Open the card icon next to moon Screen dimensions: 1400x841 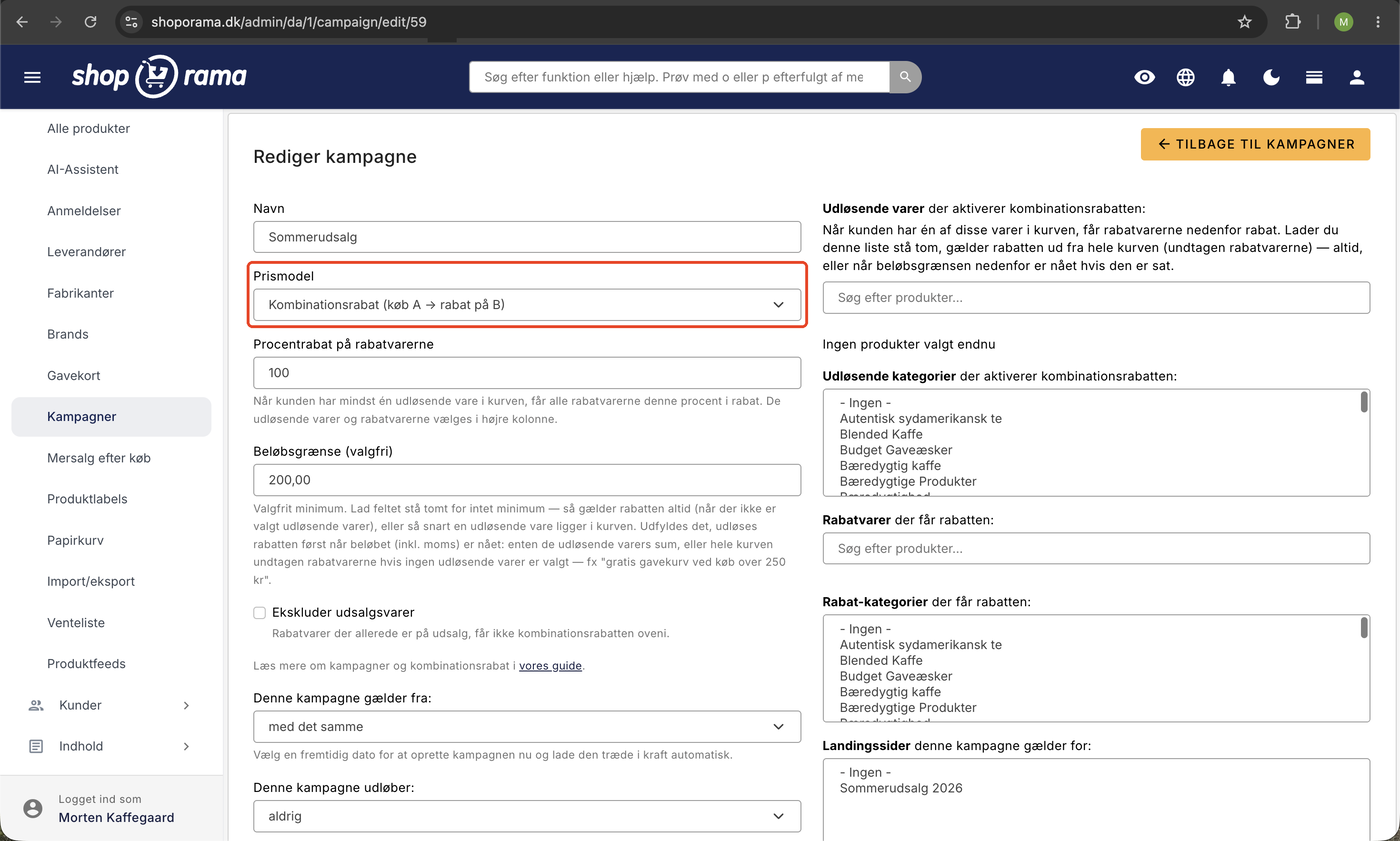coord(1314,77)
